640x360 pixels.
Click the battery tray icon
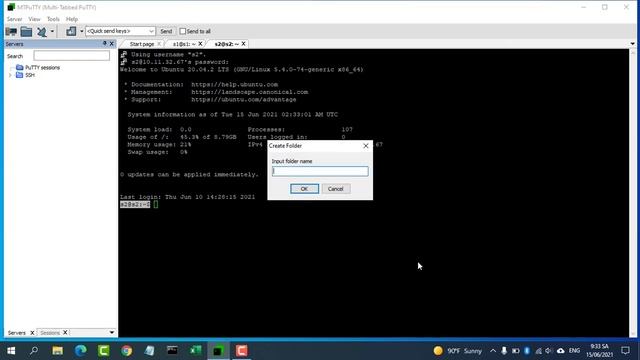pyautogui.click(x=516, y=351)
